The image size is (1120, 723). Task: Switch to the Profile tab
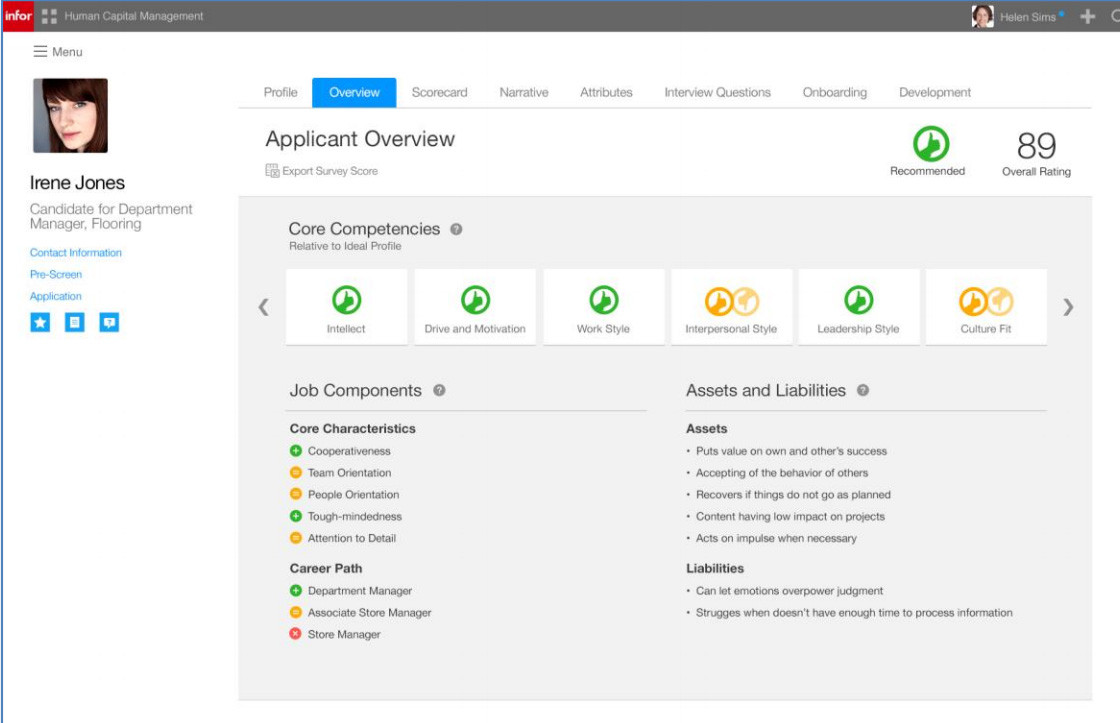pyautogui.click(x=280, y=92)
